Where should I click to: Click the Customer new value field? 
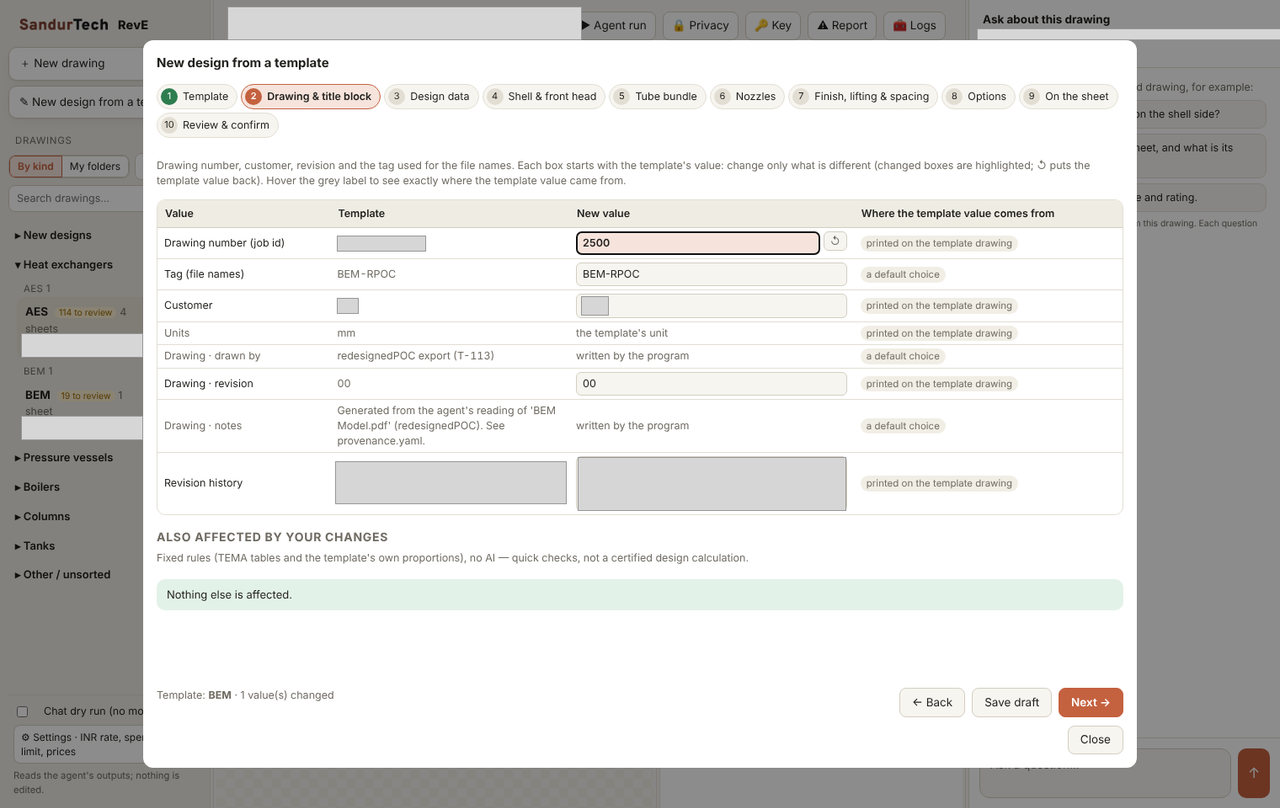tap(711, 306)
